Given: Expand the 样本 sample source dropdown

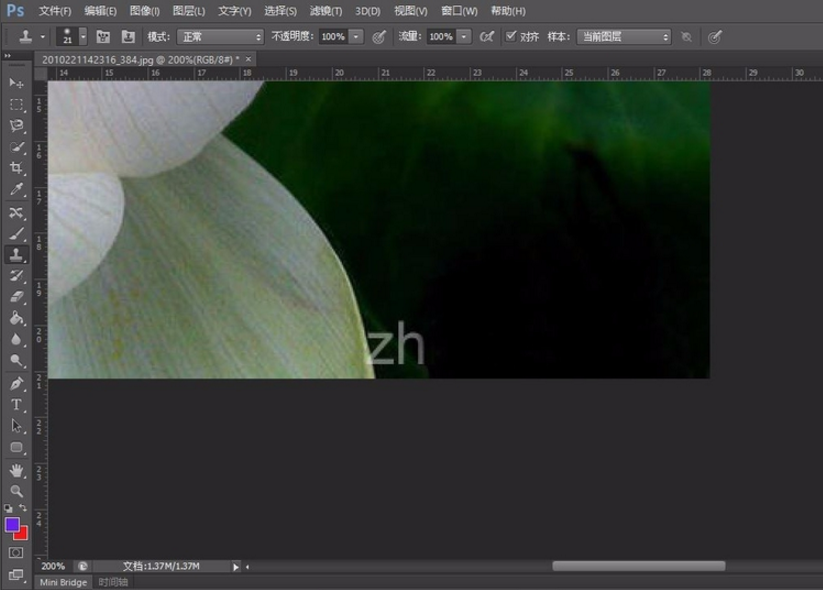Looking at the screenshot, I should (x=623, y=37).
